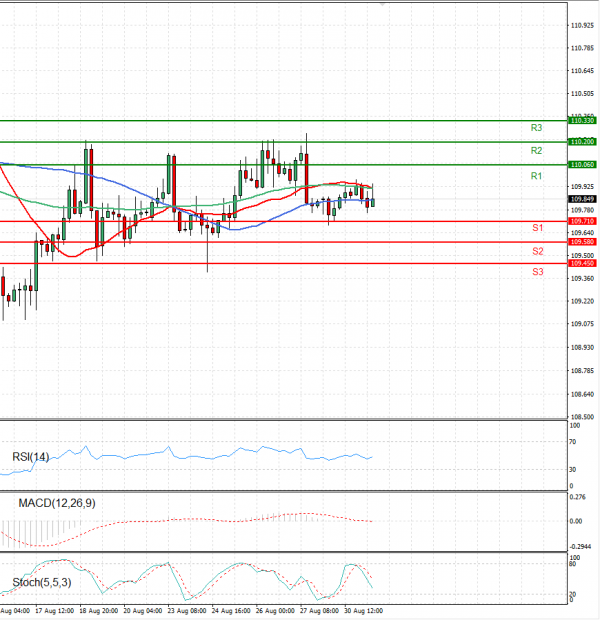Click the R2 resistance label

(x=536, y=151)
